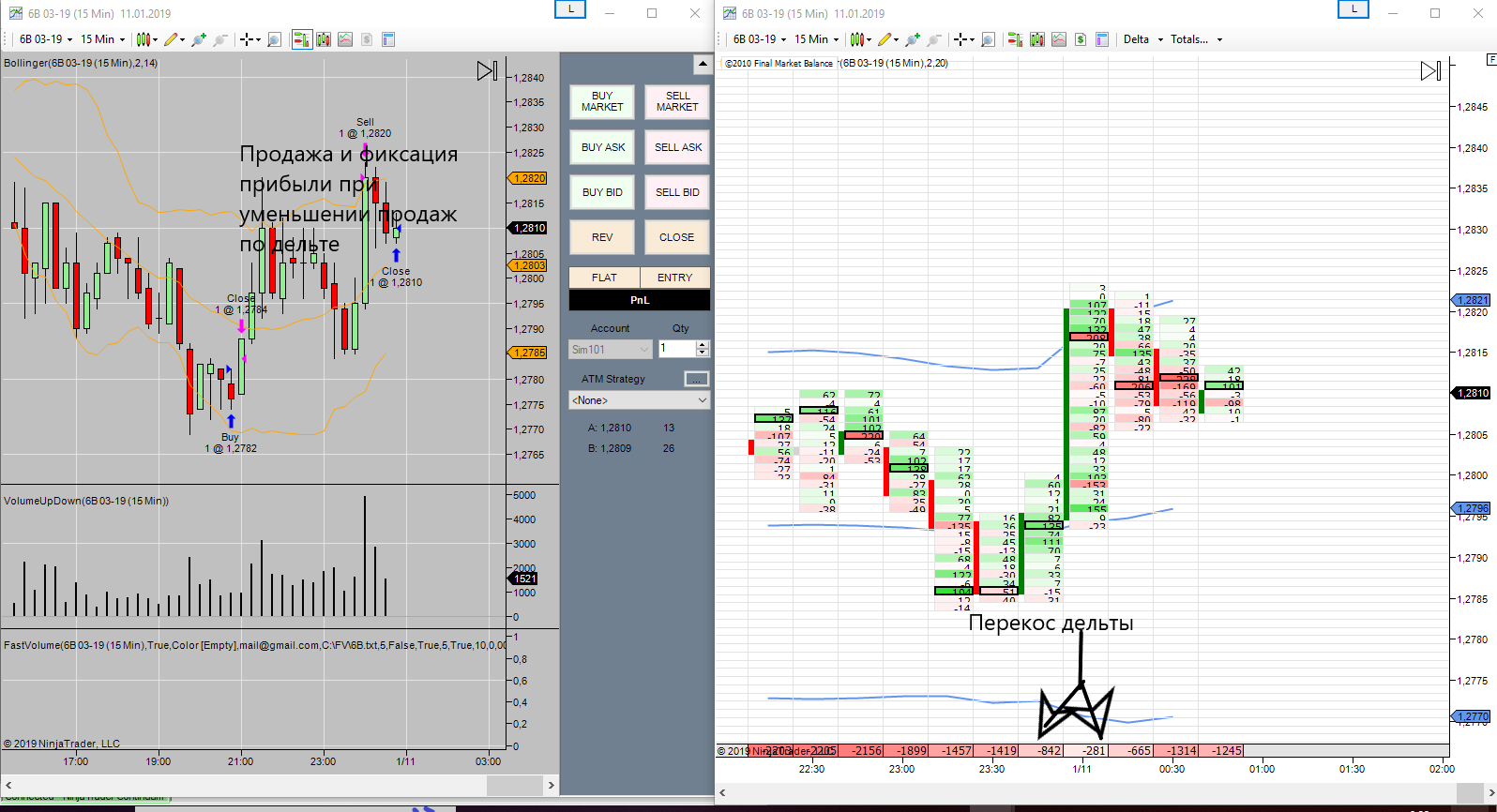Screen dimensions: 1497x812
Task: Open 6B 03-19 instrument dropdown in left window
Action: [x=46, y=39]
